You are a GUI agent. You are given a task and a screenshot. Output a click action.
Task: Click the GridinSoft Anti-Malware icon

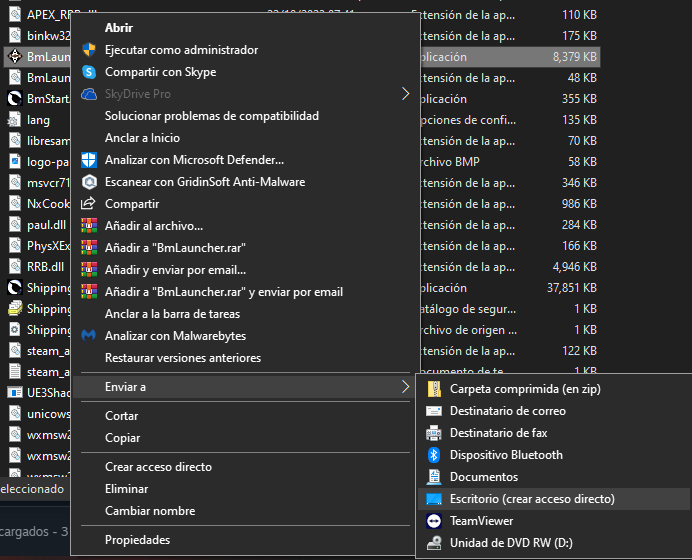pyautogui.click(x=89, y=182)
